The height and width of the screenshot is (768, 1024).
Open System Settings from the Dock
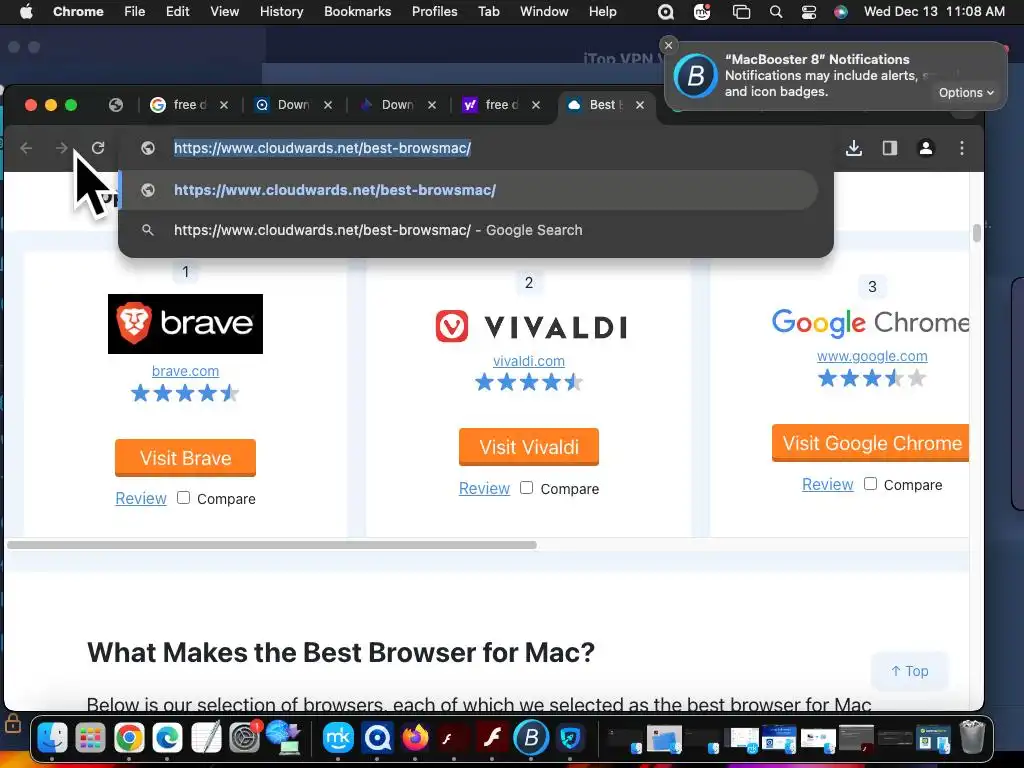(245, 738)
